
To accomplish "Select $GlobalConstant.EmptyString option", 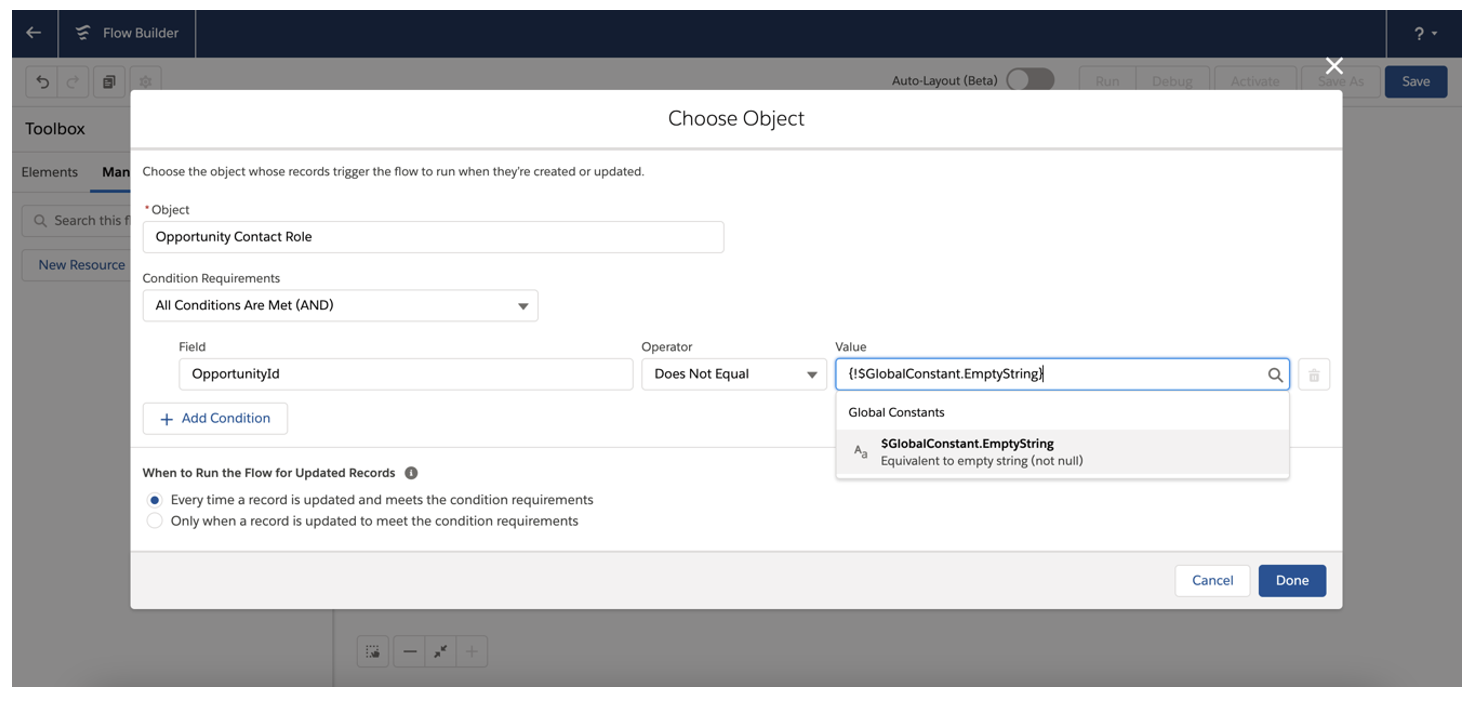I will coord(1062,452).
